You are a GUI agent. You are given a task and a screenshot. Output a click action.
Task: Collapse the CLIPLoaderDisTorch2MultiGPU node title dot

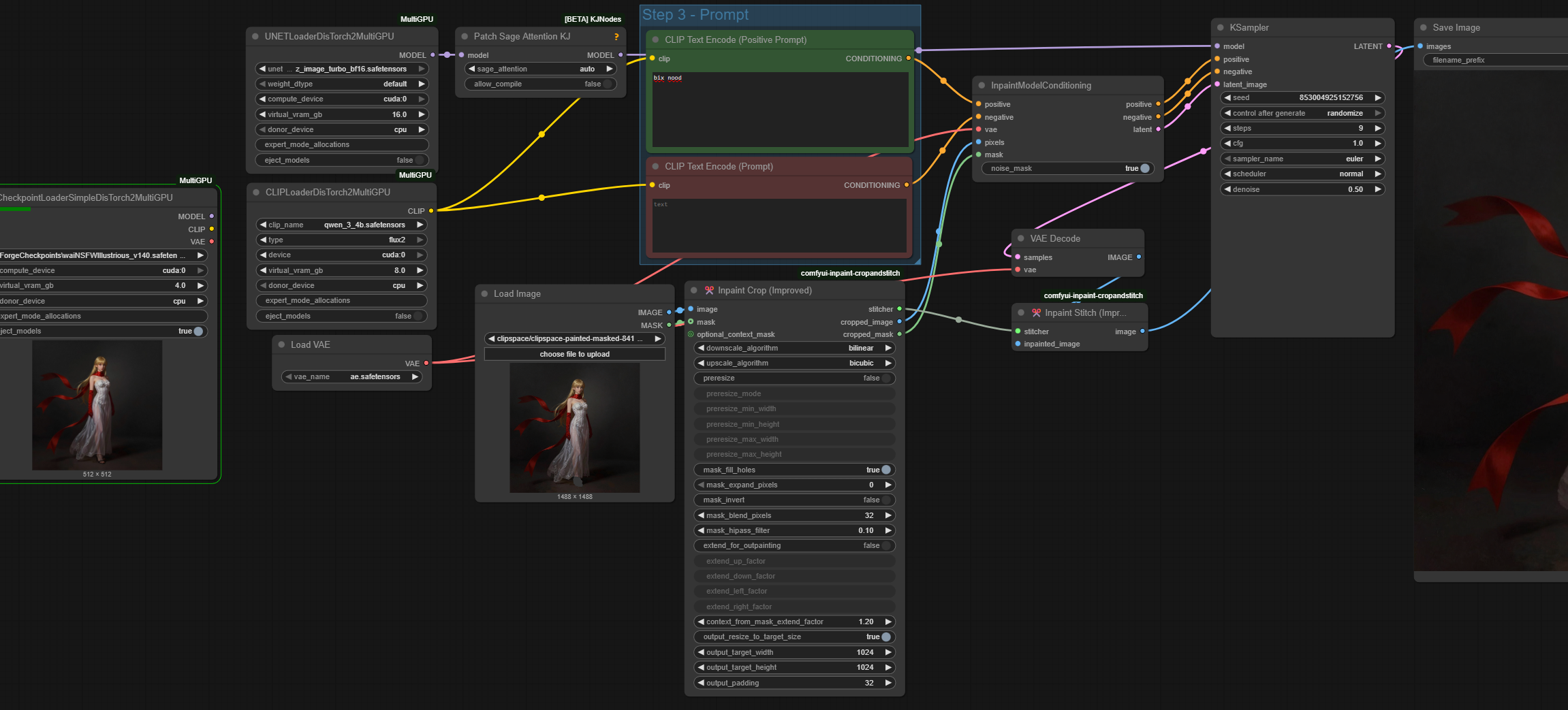[256, 193]
